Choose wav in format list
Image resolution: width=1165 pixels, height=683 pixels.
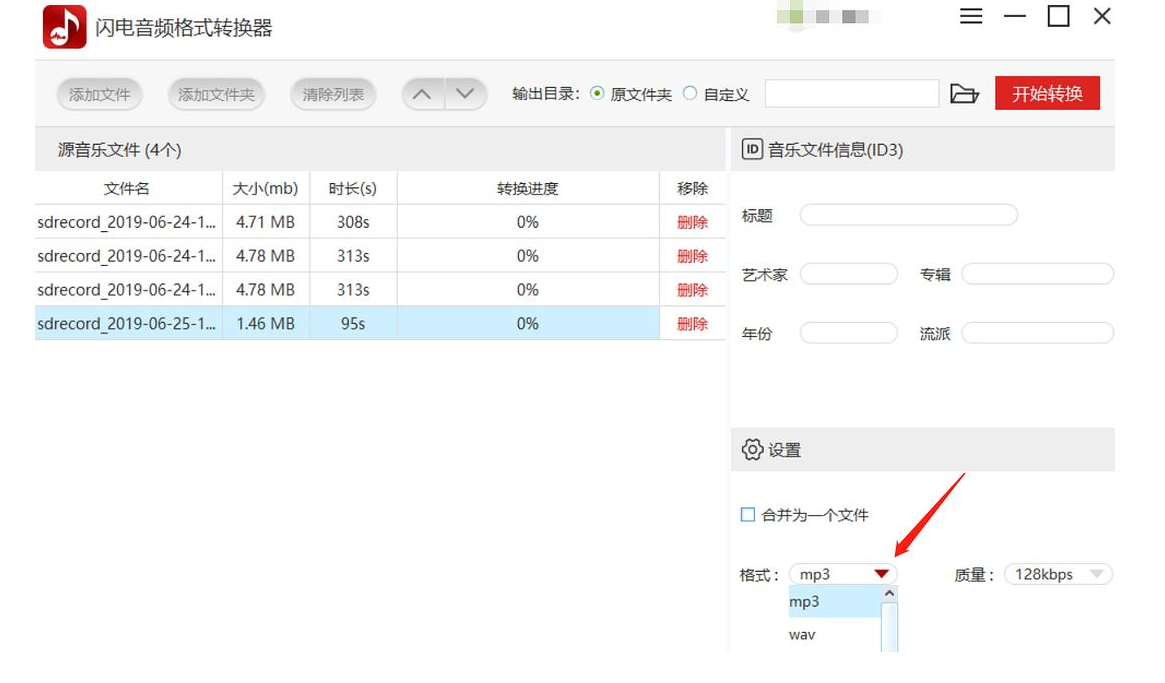pyautogui.click(x=834, y=635)
